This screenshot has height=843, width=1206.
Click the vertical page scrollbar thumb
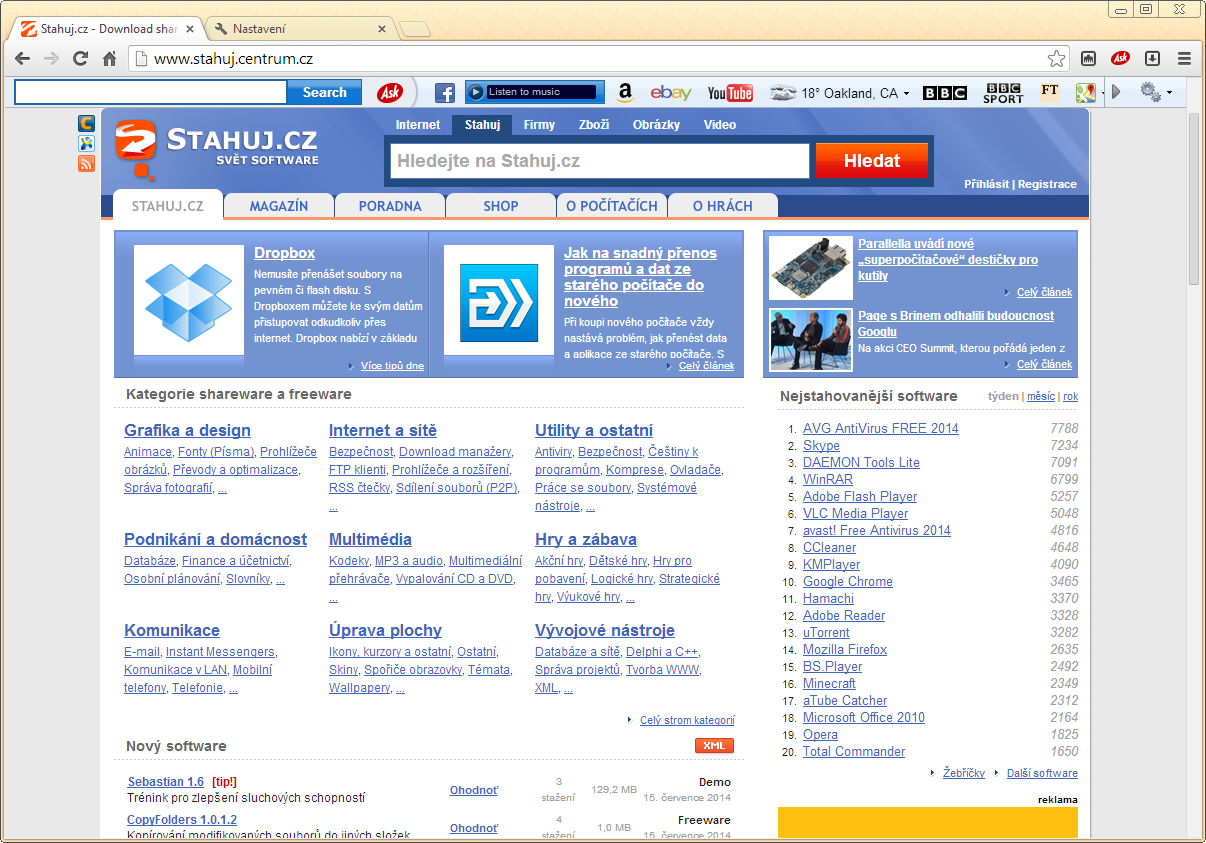click(x=1193, y=200)
